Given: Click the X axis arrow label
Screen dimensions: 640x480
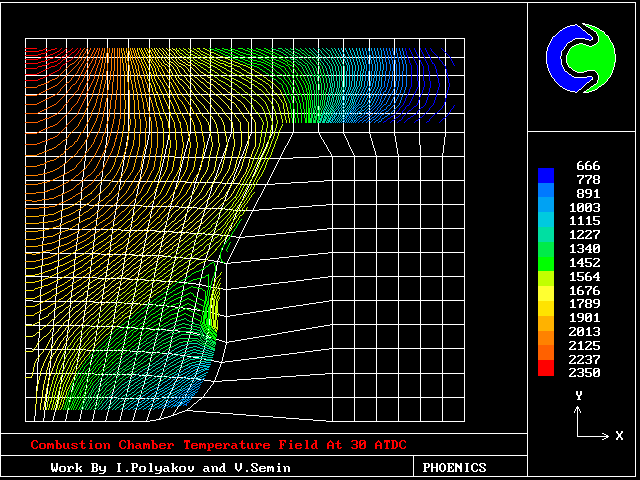Looking at the screenshot, I should (x=619, y=436).
